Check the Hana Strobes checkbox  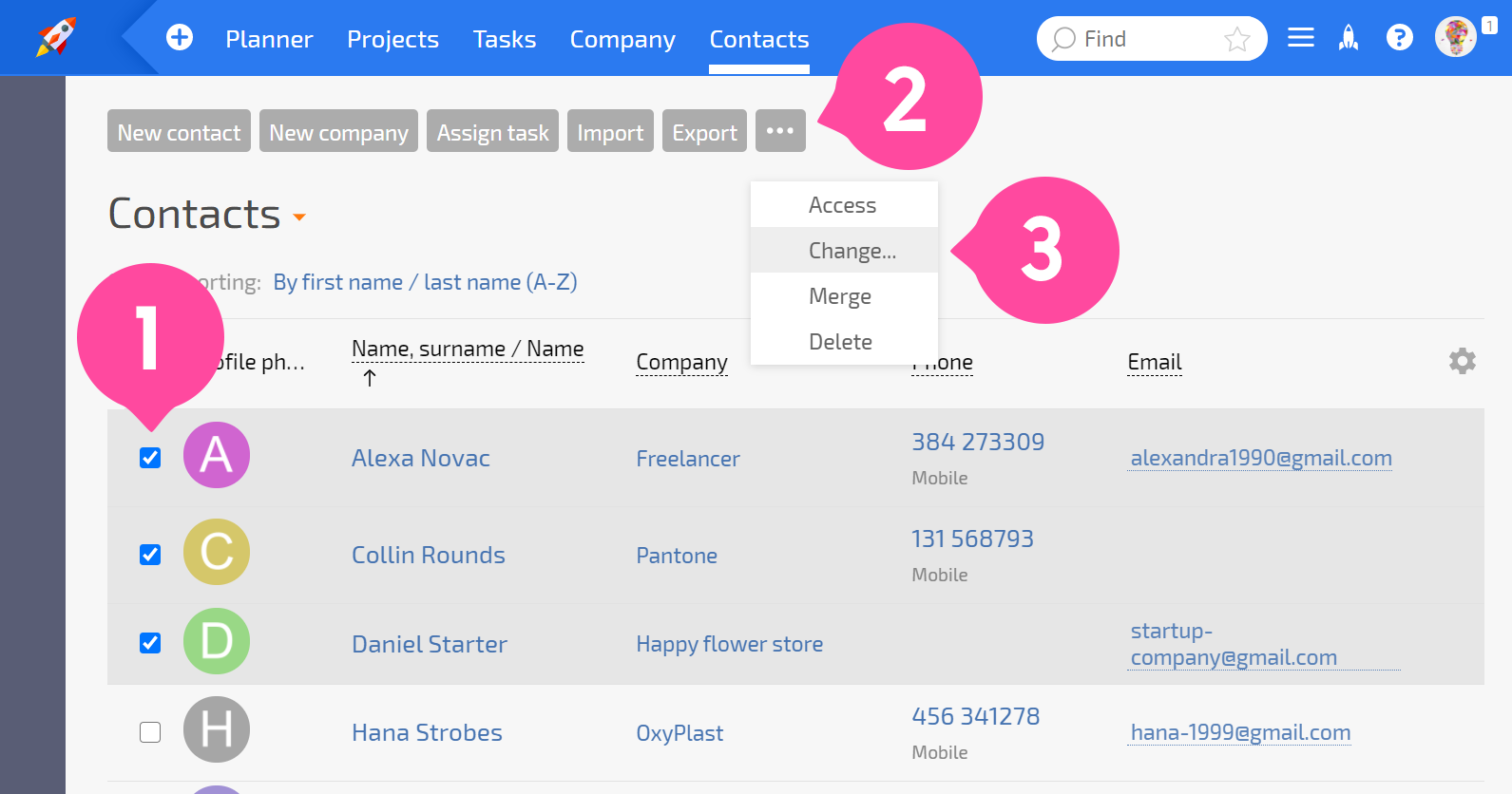[150, 732]
